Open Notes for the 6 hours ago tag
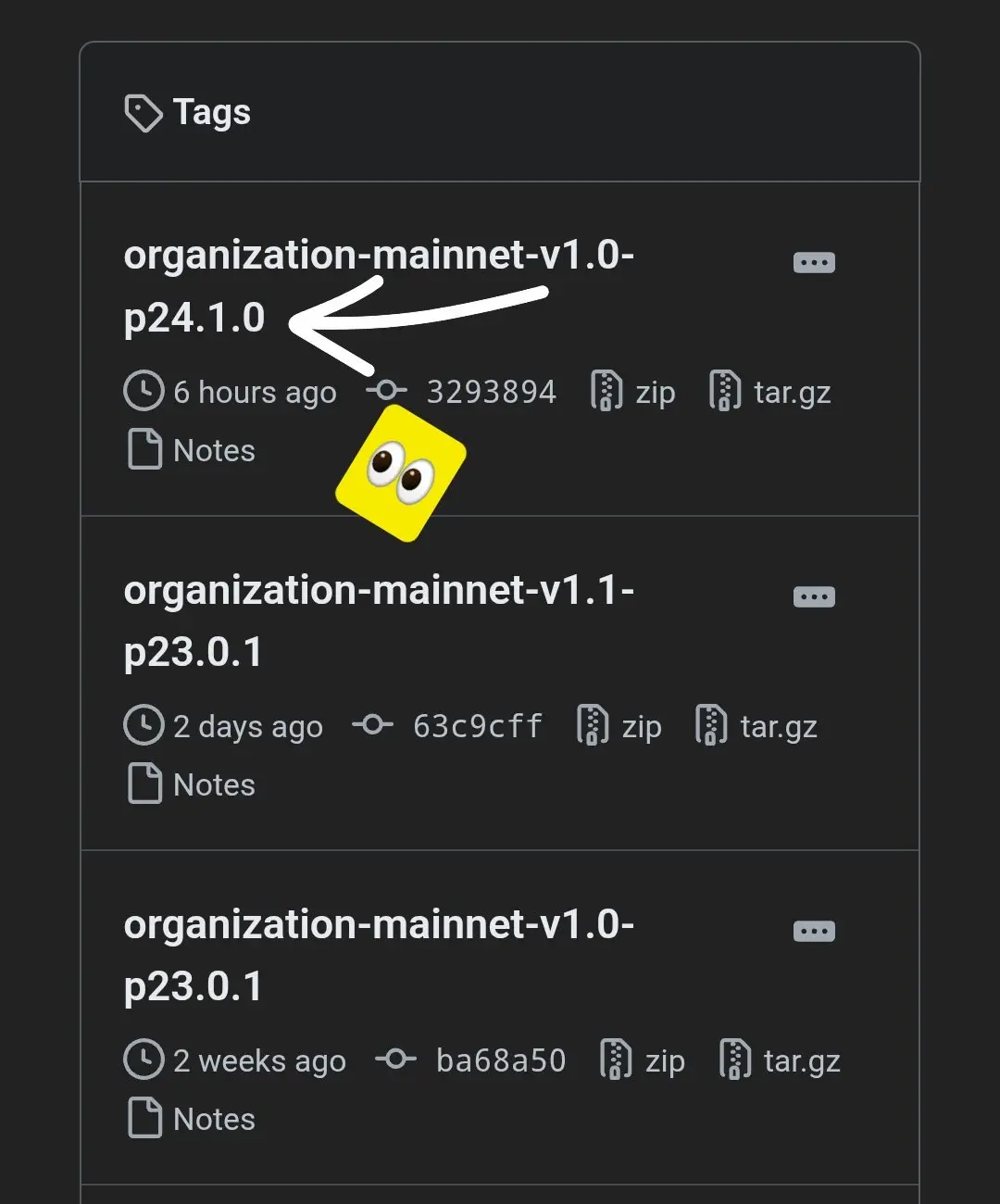This screenshot has height=1204, width=1000. 191,450
